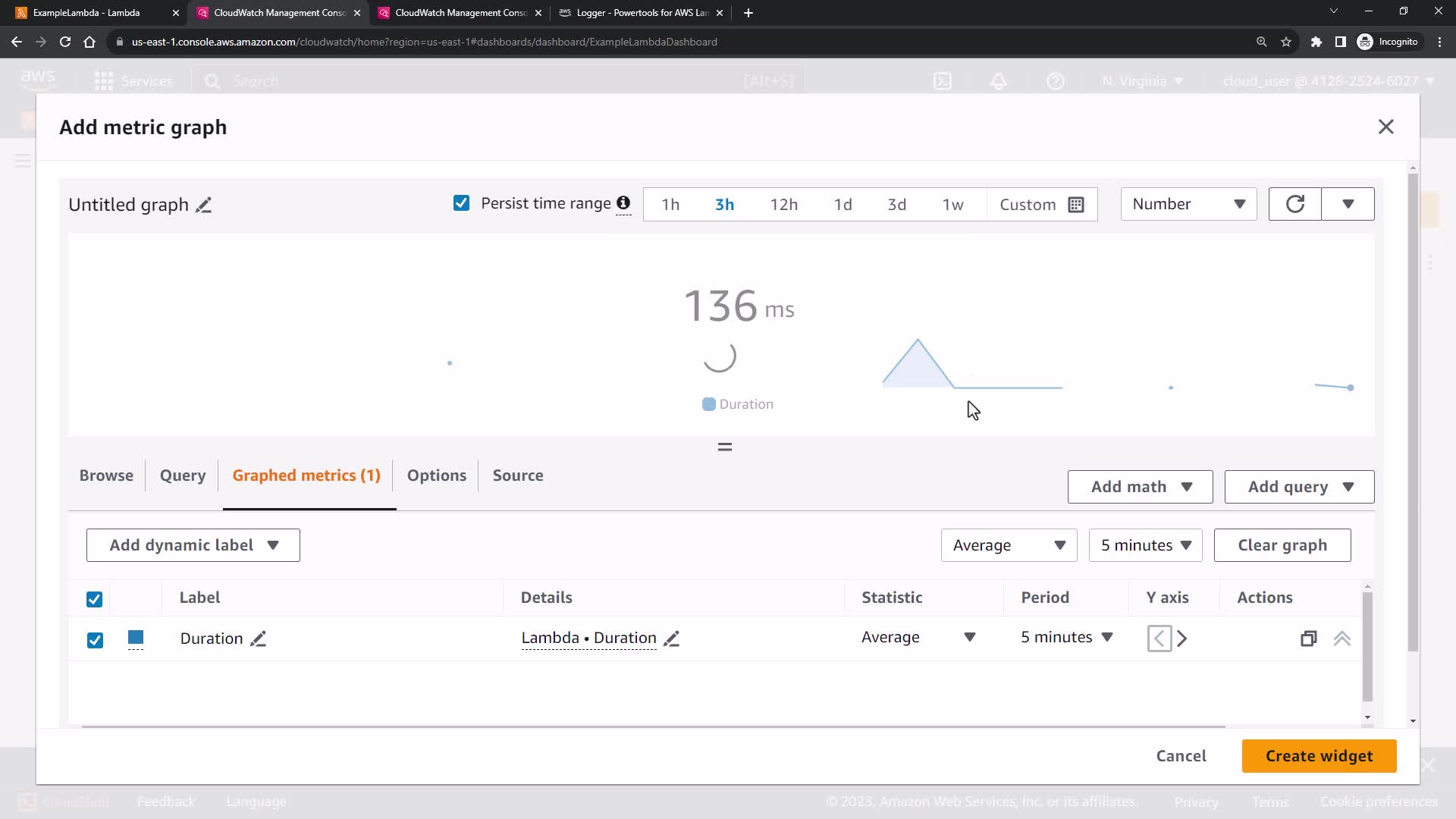The image size is (1456, 819).
Task: Click the Clear graph button
Action: click(x=1282, y=545)
